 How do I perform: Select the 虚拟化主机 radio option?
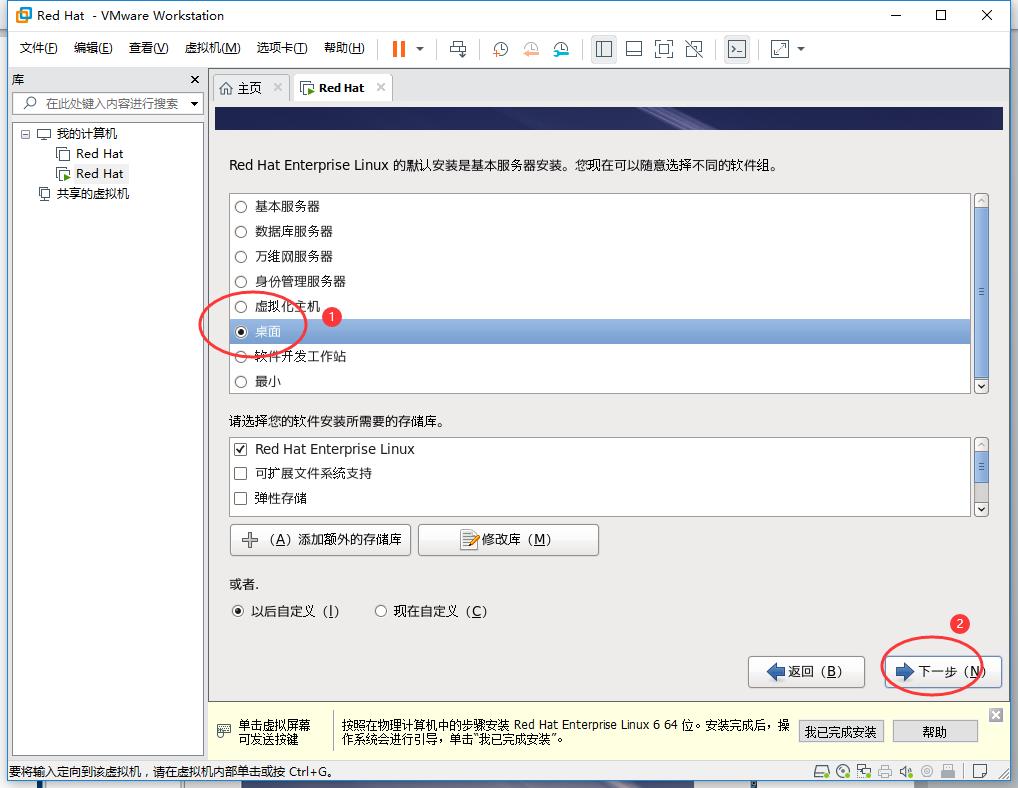[x=241, y=306]
